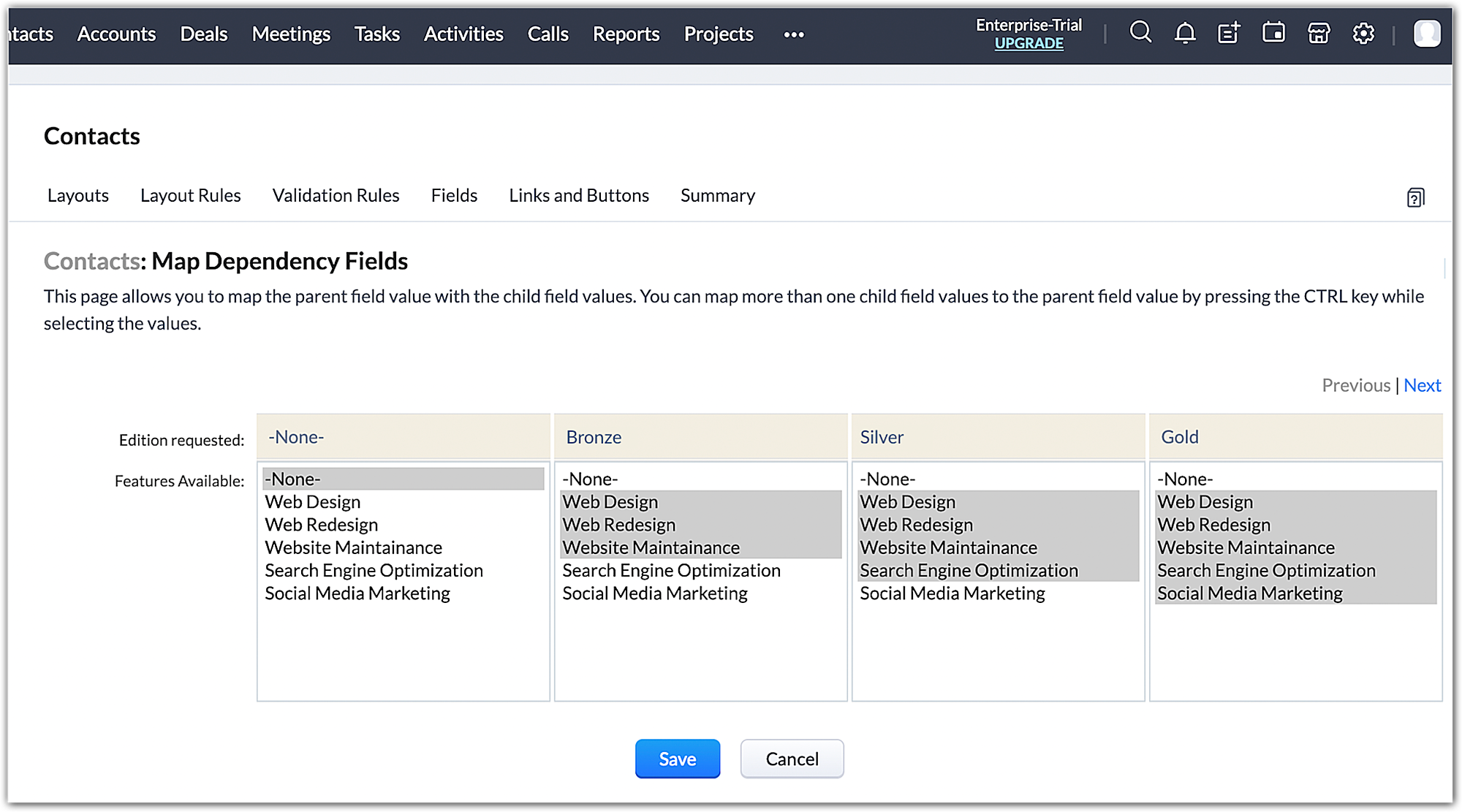Click the Save button
The width and height of the screenshot is (1462, 812).
(x=677, y=759)
